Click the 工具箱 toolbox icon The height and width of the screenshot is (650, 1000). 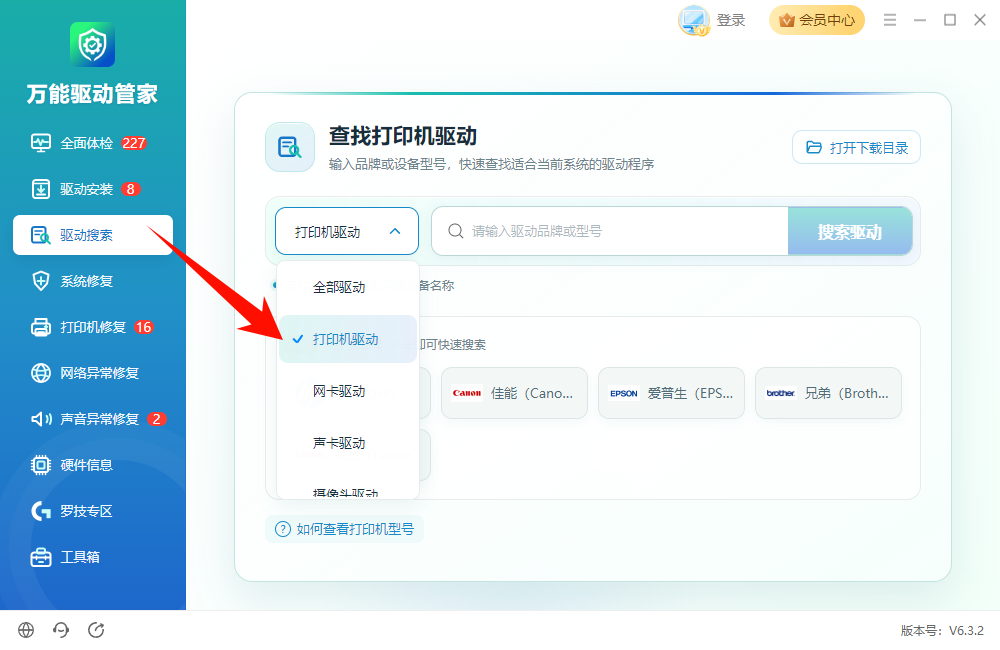point(41,557)
